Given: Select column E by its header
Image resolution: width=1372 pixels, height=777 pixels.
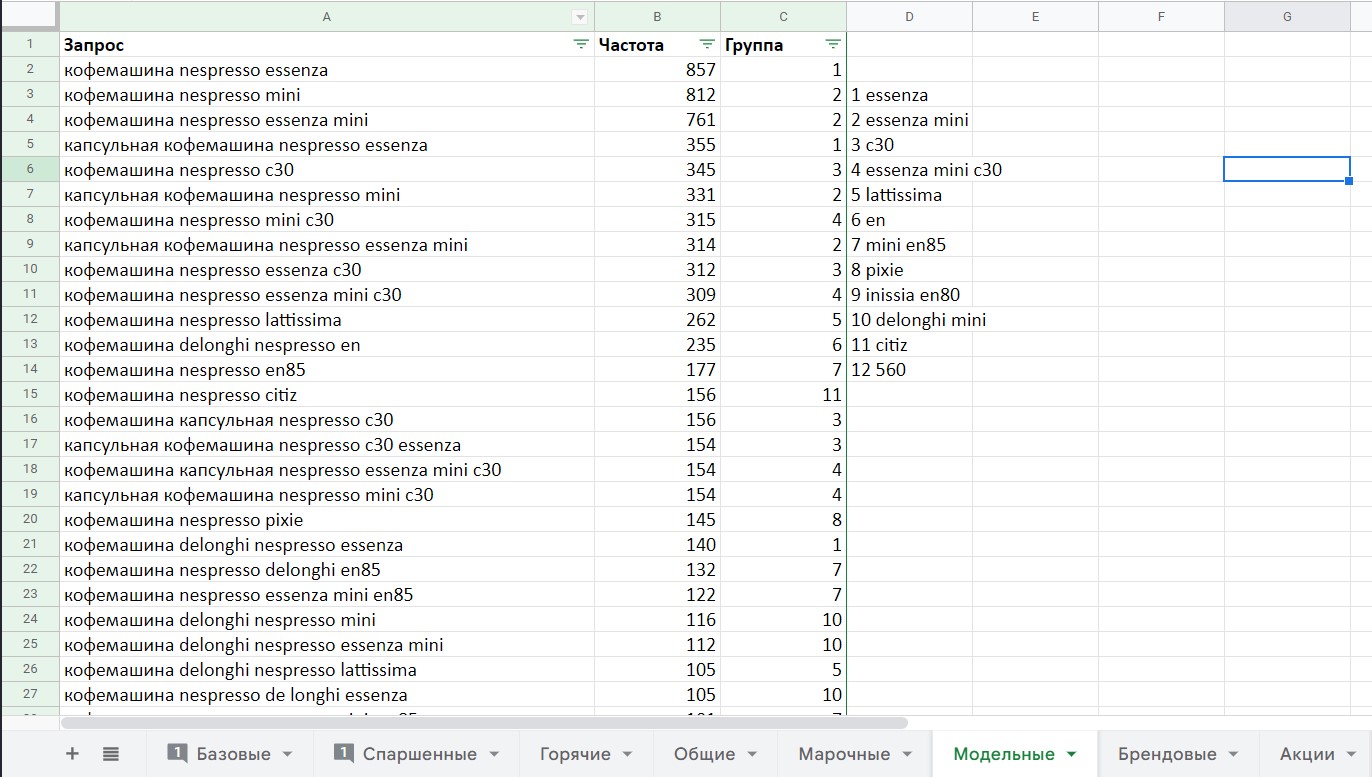Looking at the screenshot, I should [1035, 16].
